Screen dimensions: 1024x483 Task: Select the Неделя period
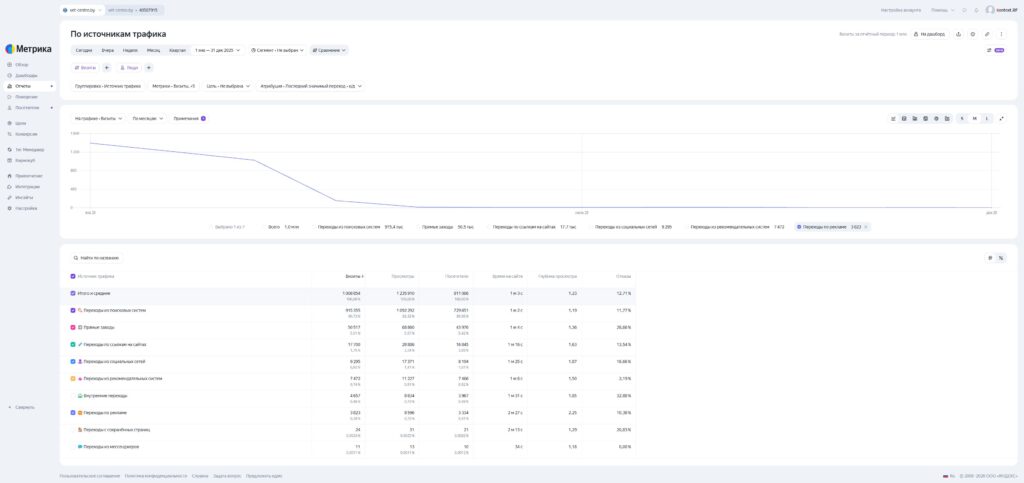130,50
